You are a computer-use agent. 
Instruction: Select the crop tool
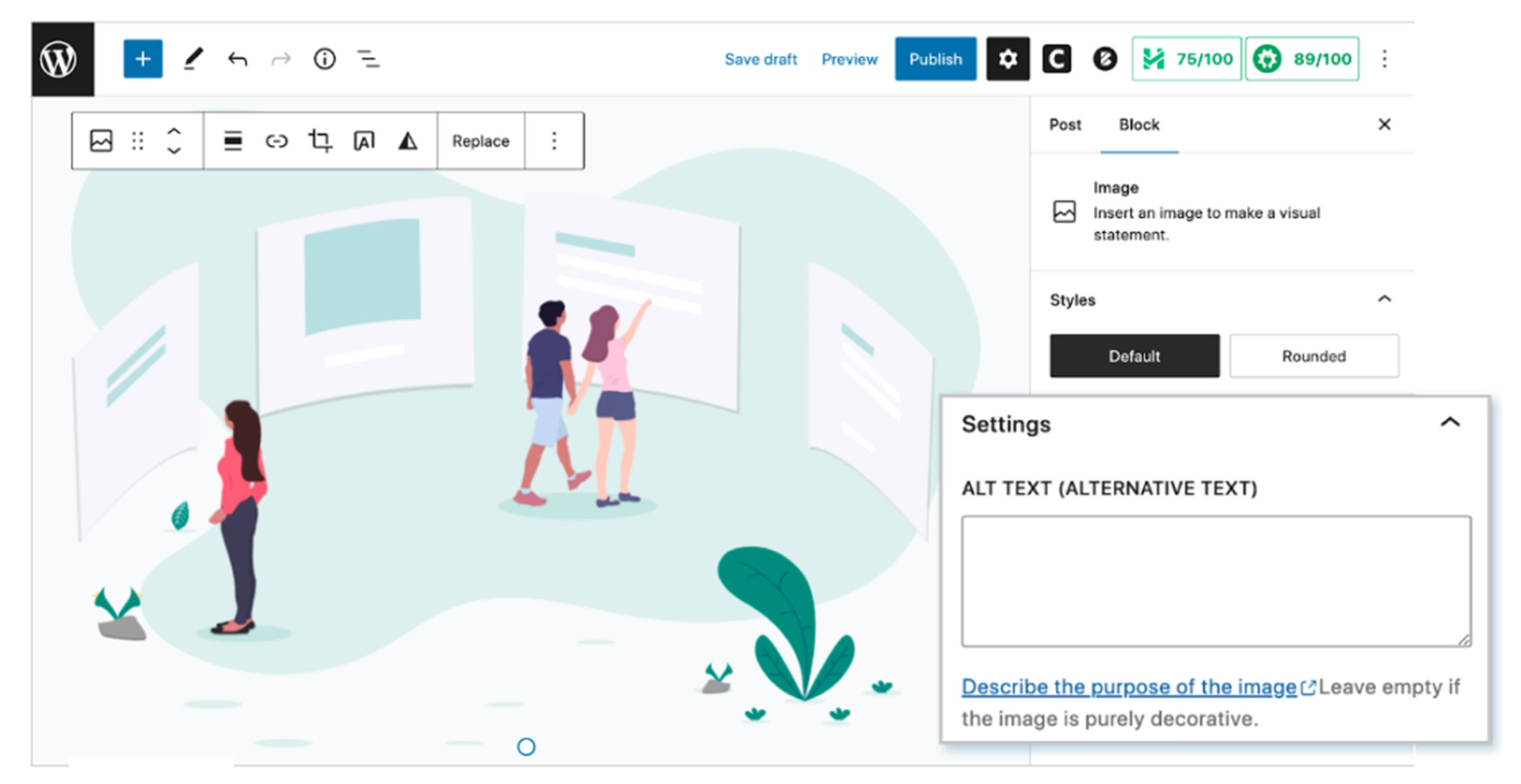320,141
